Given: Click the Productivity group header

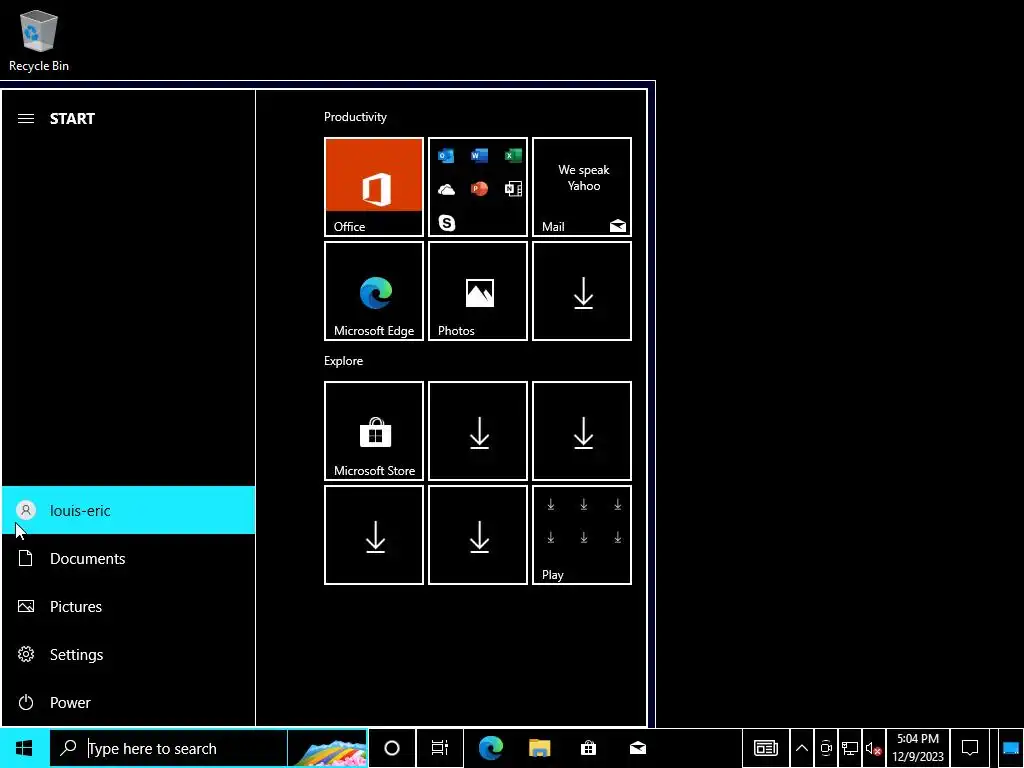Looking at the screenshot, I should [x=355, y=117].
